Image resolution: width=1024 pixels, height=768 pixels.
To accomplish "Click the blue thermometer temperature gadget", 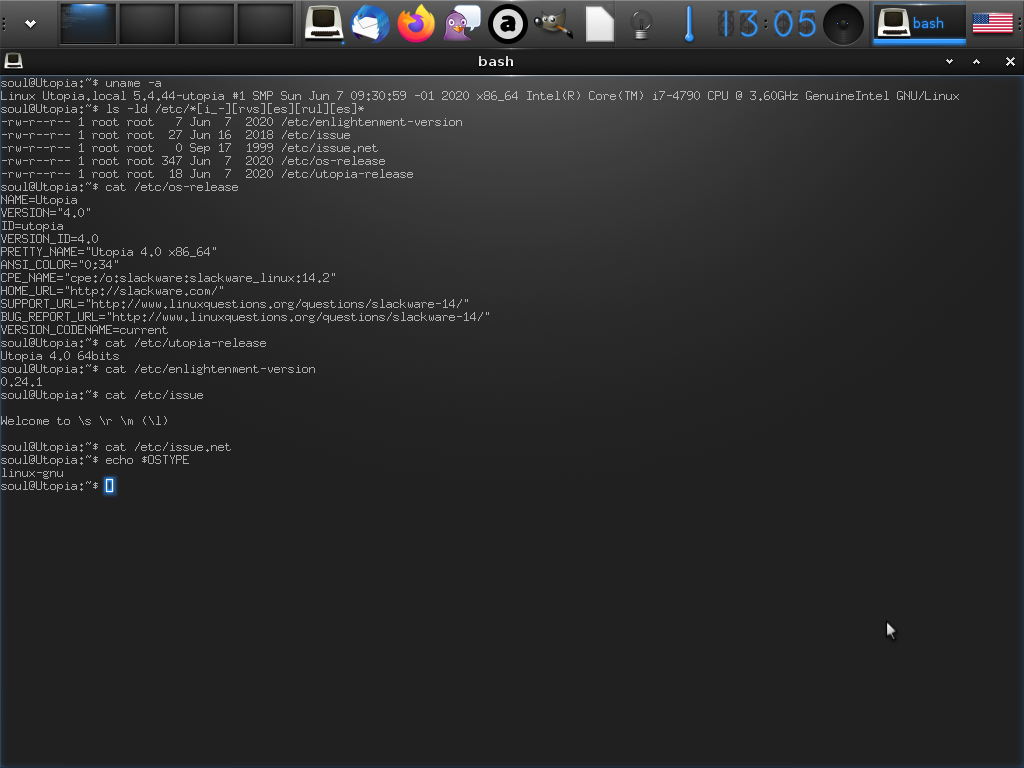I will [x=688, y=24].
